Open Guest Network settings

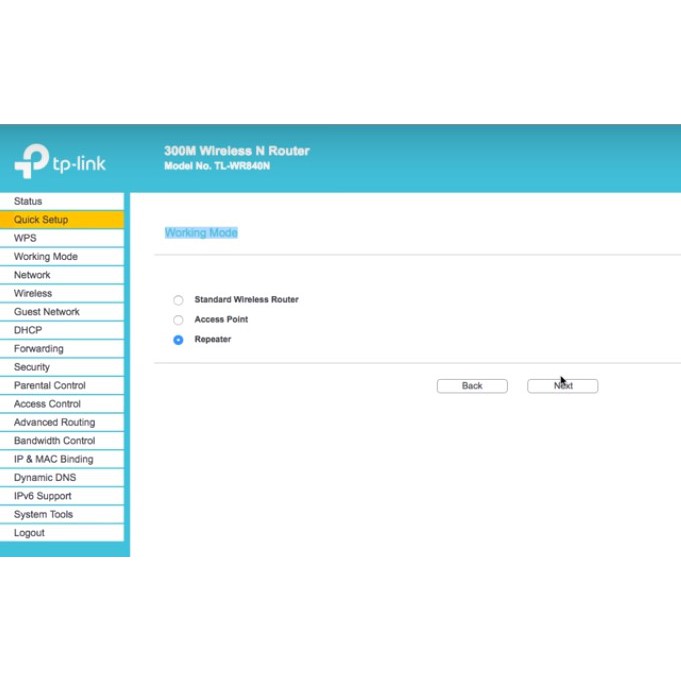pyautogui.click(x=47, y=312)
